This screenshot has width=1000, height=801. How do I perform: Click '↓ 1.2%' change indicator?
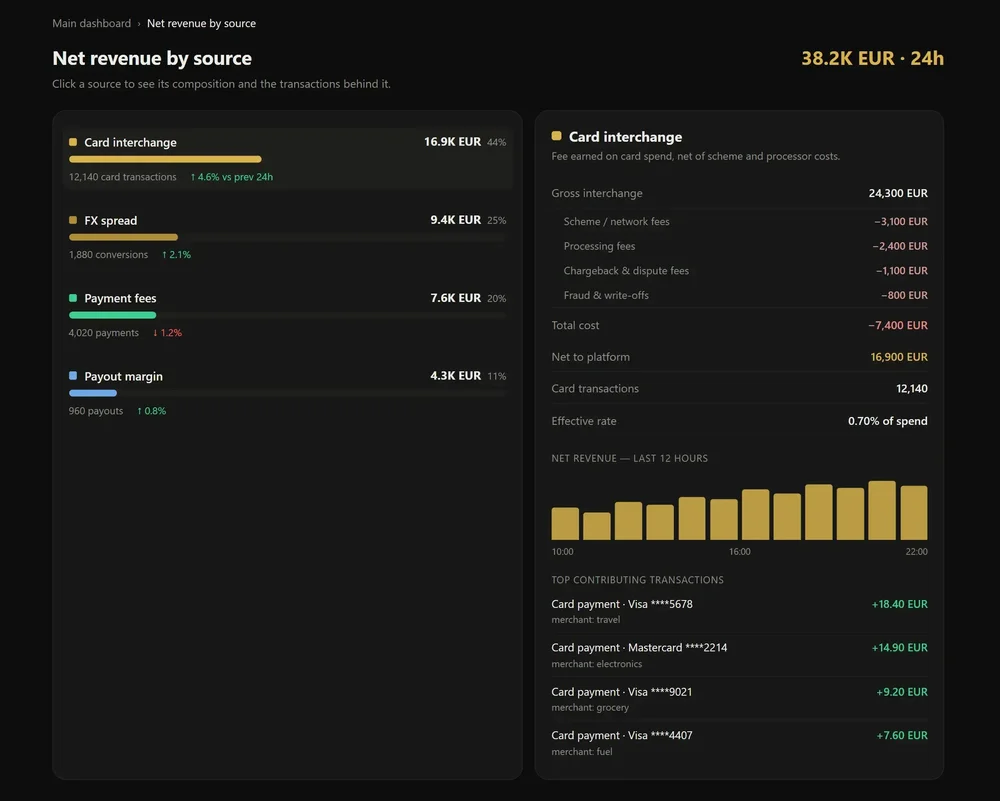point(167,332)
